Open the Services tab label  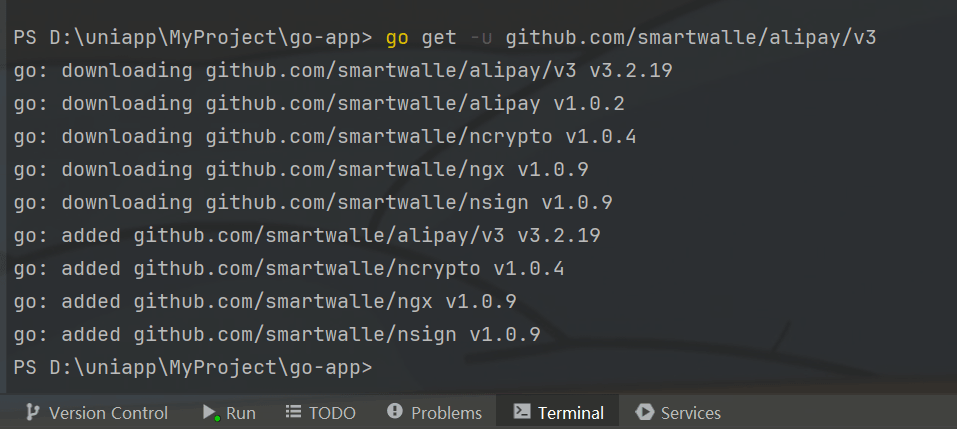point(690,412)
